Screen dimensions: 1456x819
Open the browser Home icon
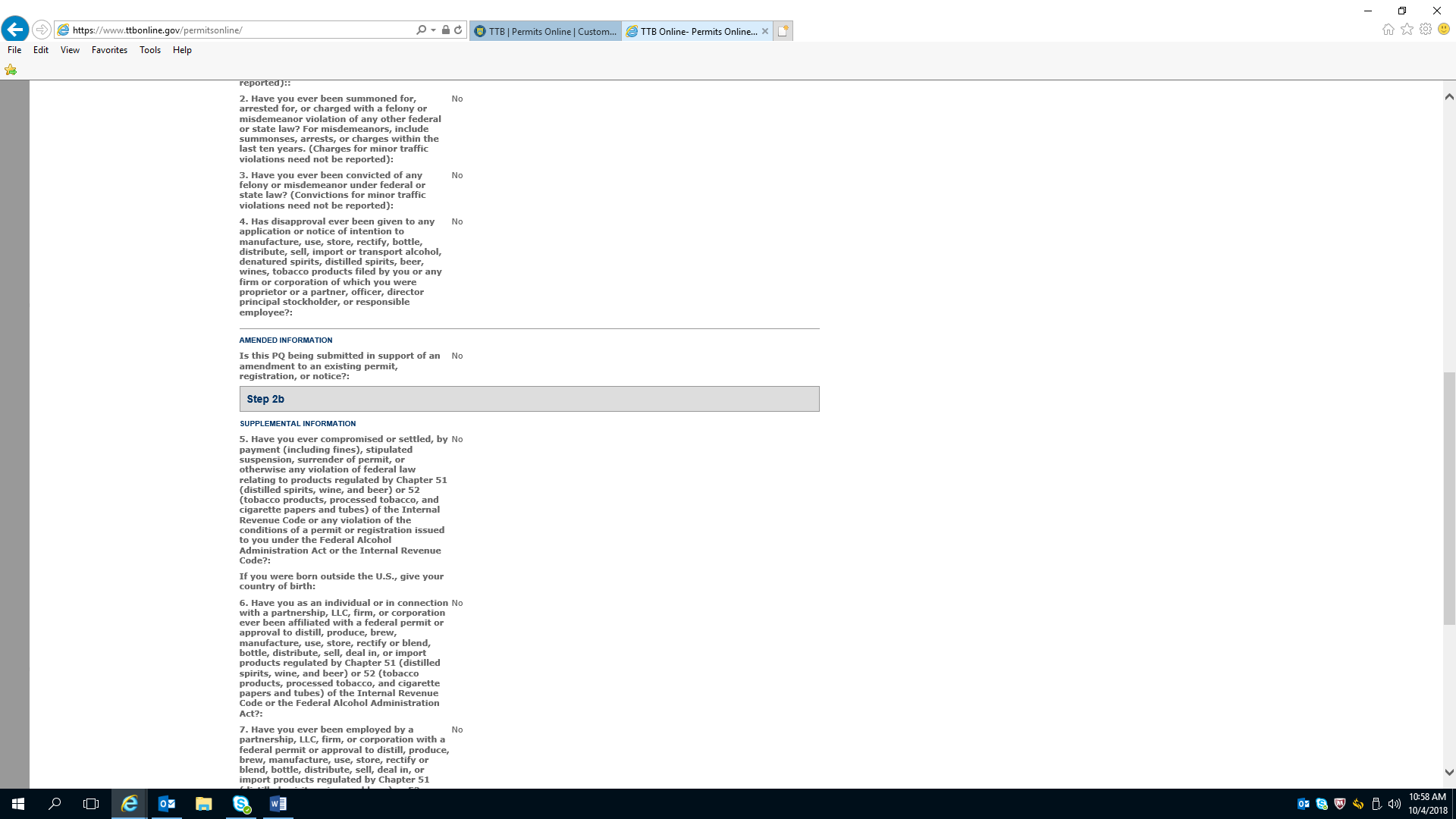tap(1388, 30)
